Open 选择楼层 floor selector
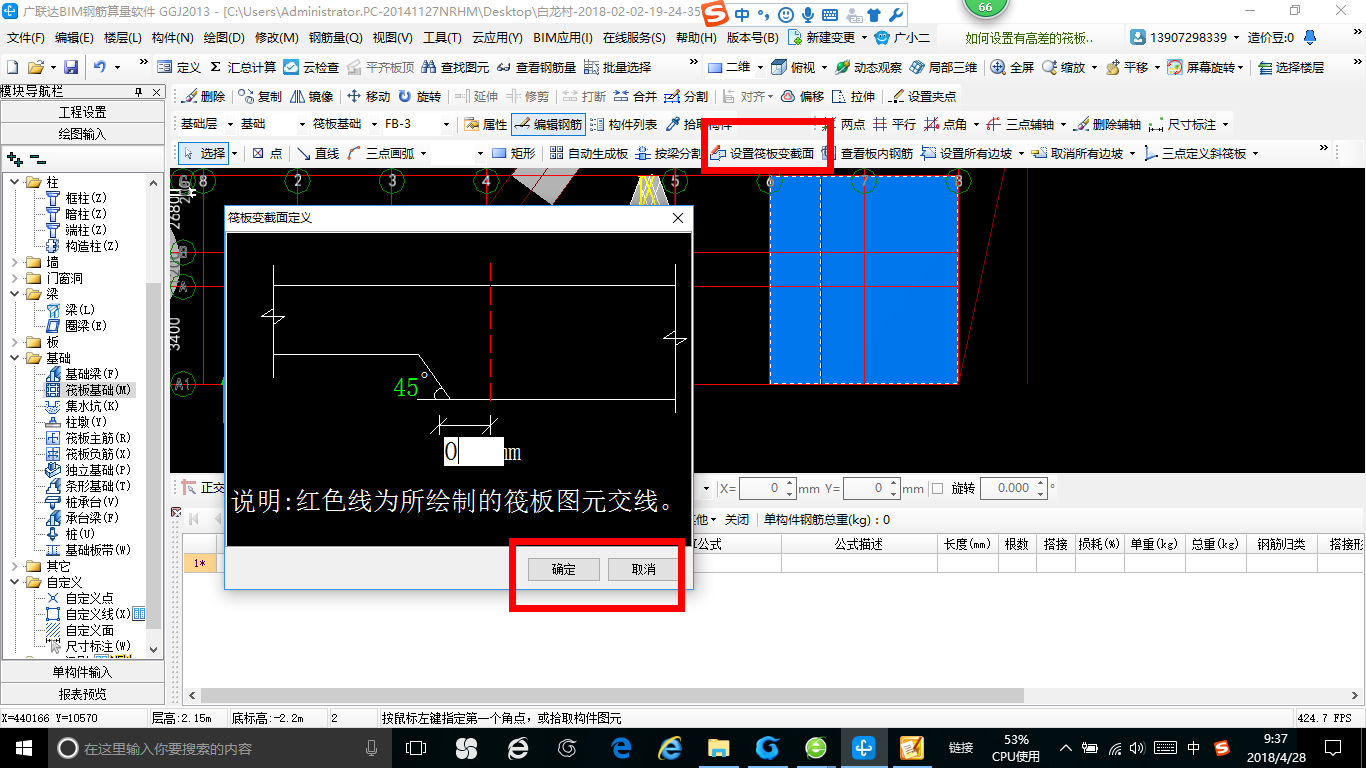 click(x=1291, y=67)
